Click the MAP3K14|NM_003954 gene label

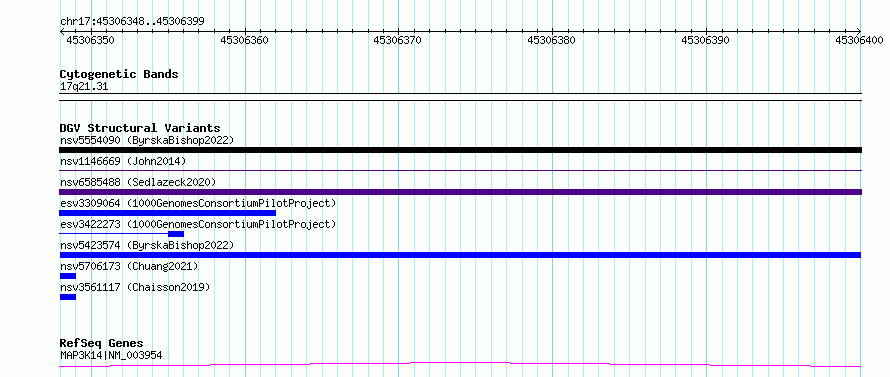coord(111,356)
